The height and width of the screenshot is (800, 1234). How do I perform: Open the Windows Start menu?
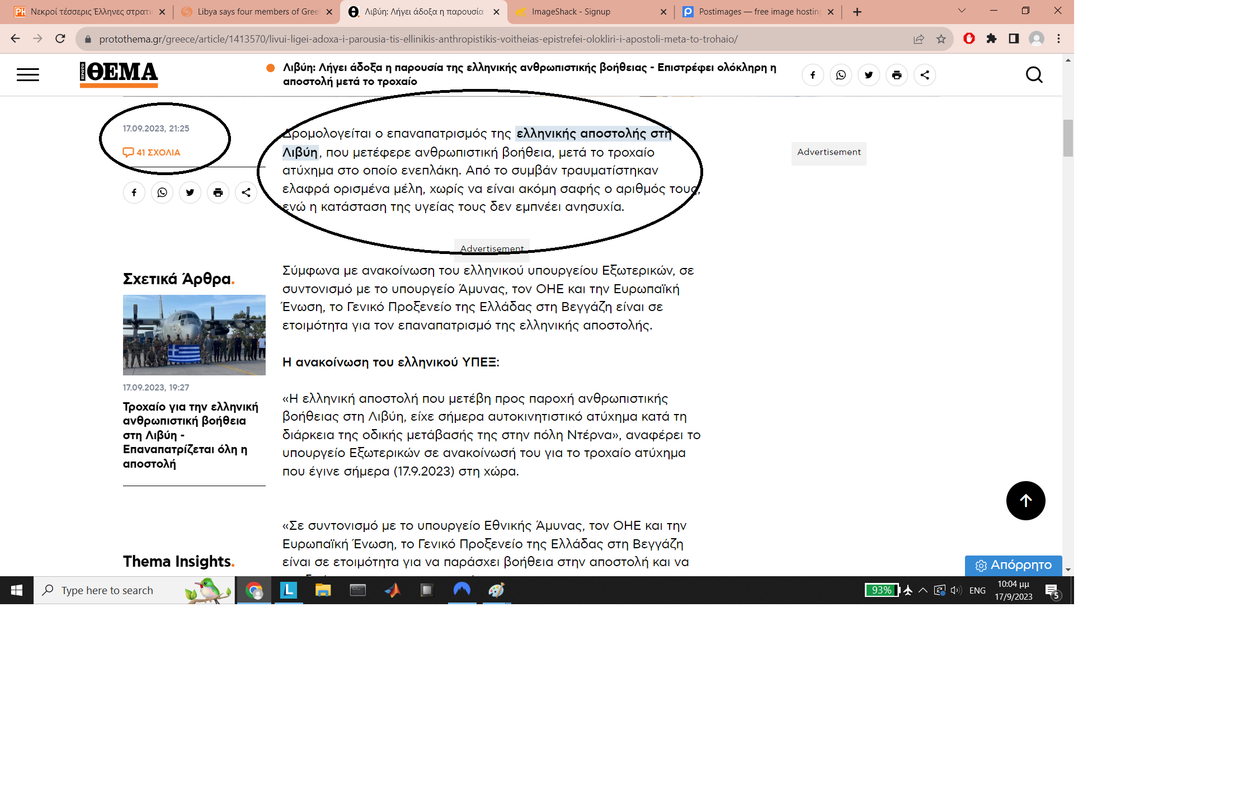tap(17, 590)
